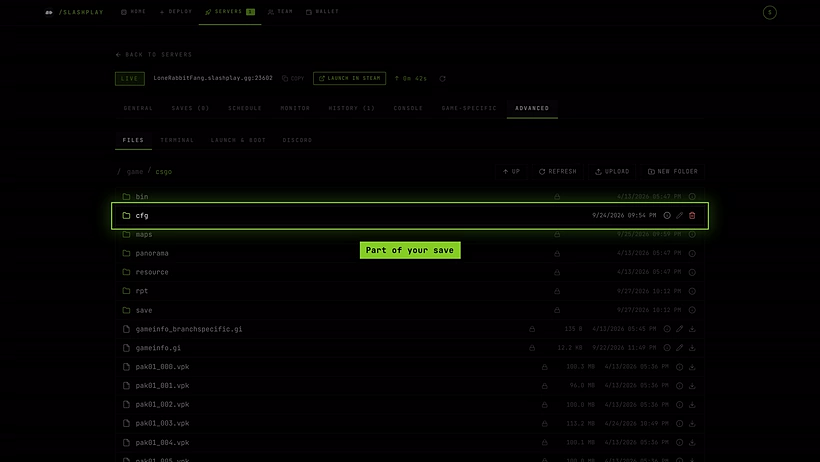Show info for pak01_004.vpk
The height and width of the screenshot is (462, 820).
click(679, 443)
